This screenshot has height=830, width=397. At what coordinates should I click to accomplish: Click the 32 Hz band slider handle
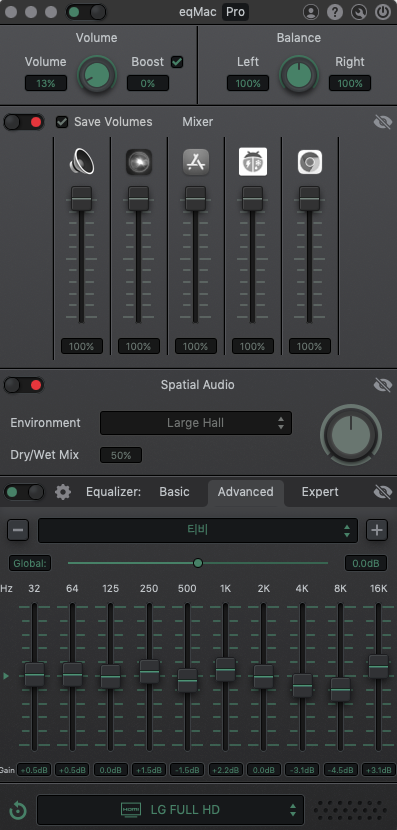click(x=34, y=674)
